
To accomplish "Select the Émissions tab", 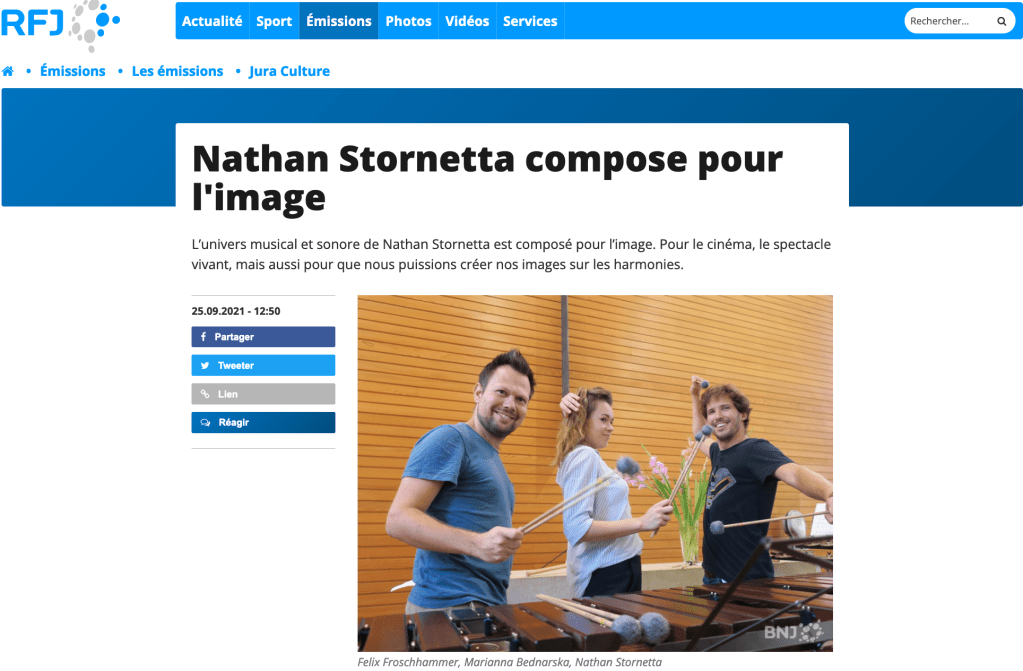I will point(339,21).
